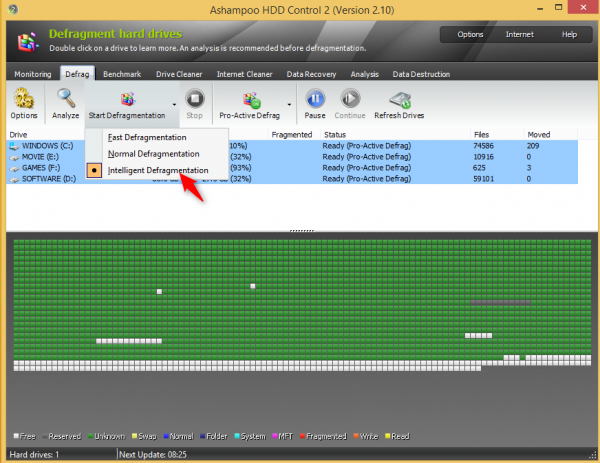This screenshot has height=463, width=600.
Task: Select the WINDOWS (C:) drive row
Action: [x=292, y=146]
